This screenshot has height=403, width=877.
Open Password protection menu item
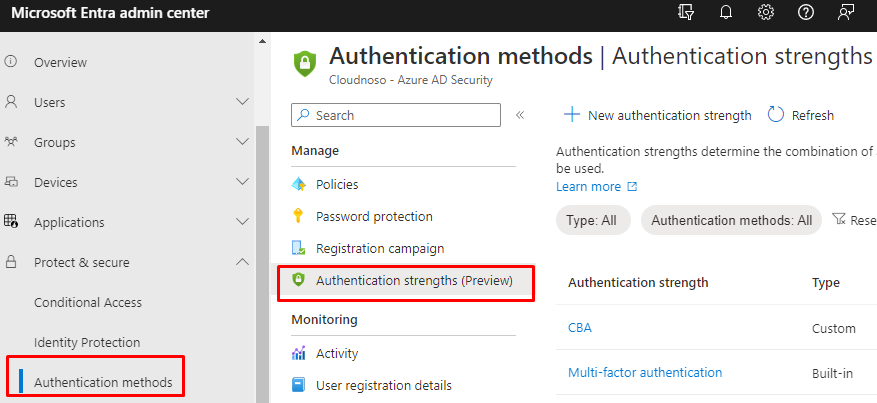pyautogui.click(x=374, y=216)
